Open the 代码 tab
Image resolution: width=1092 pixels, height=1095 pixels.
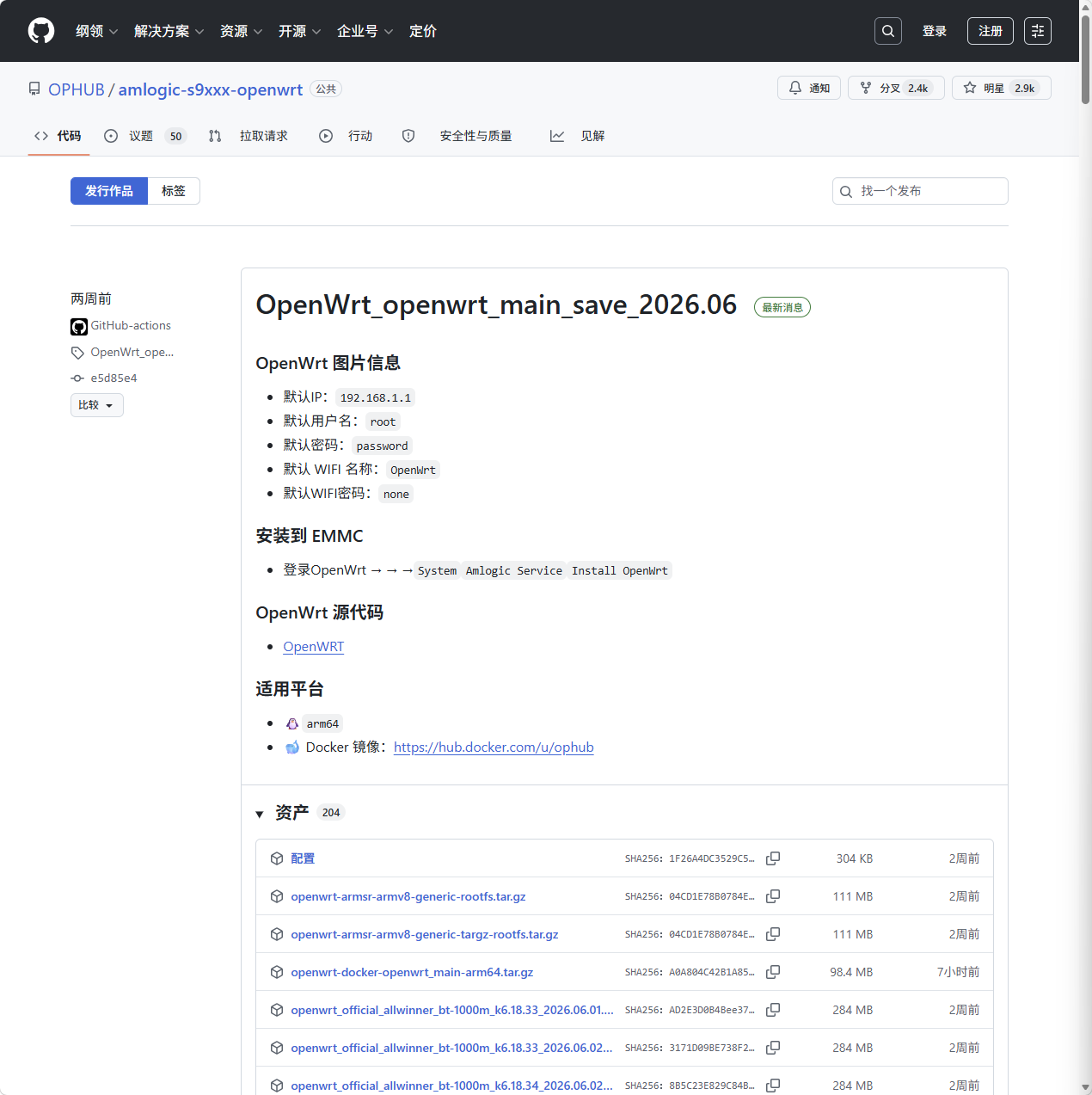(x=58, y=136)
